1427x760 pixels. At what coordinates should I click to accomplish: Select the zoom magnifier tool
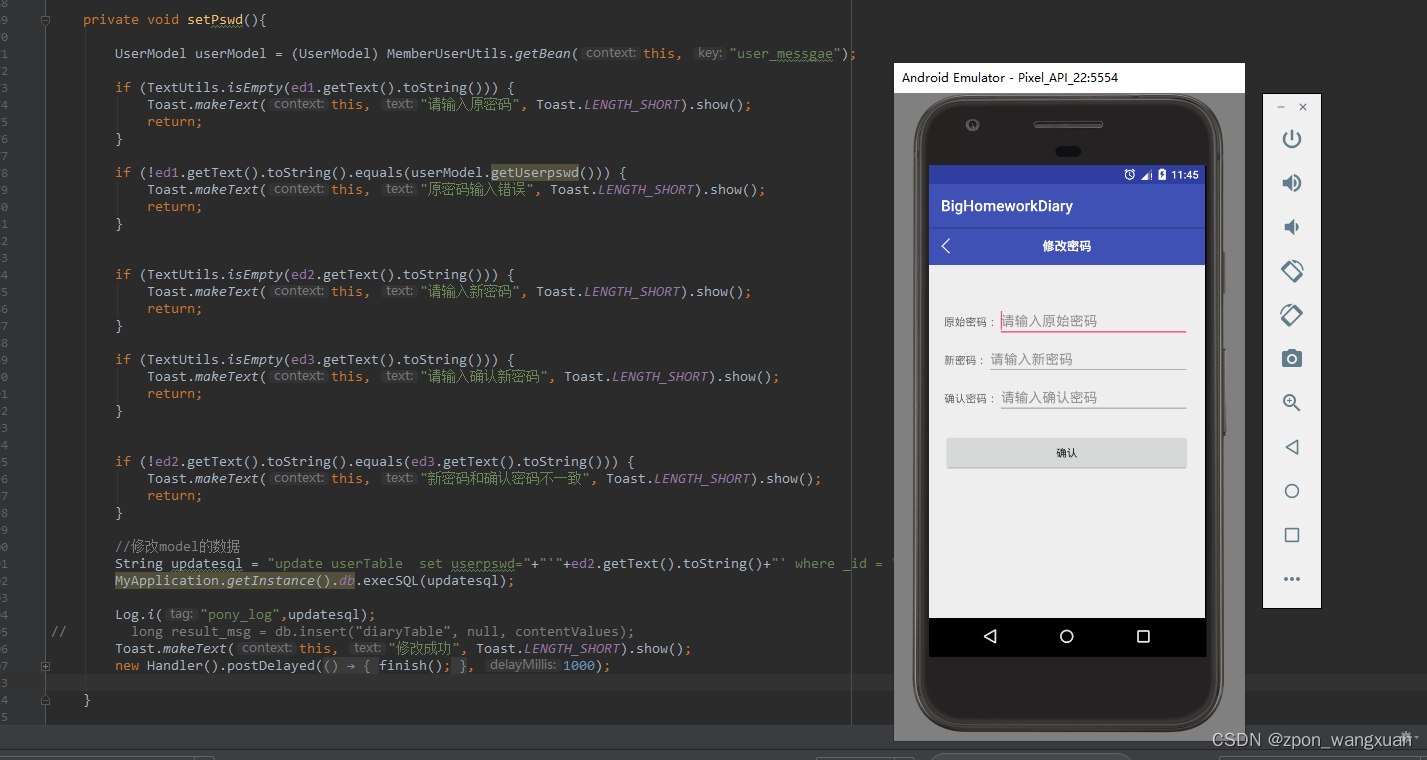point(1291,402)
